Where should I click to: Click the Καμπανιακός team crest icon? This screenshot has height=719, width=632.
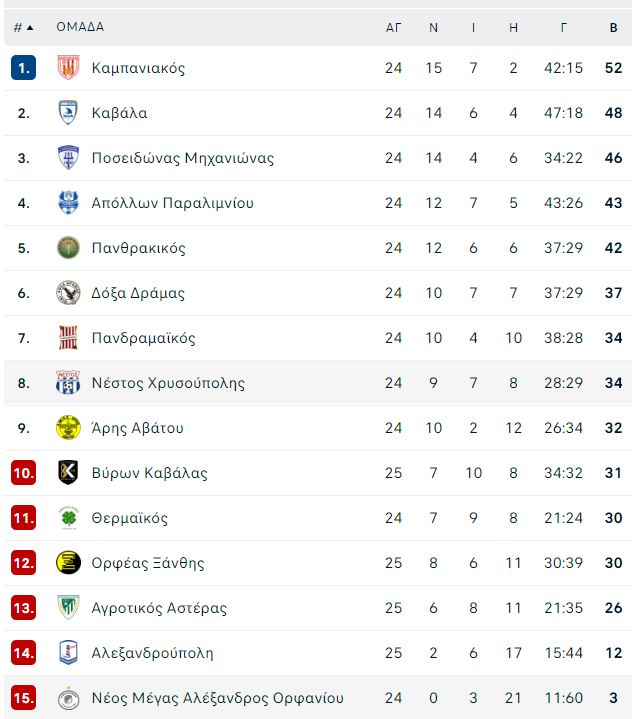(68, 67)
